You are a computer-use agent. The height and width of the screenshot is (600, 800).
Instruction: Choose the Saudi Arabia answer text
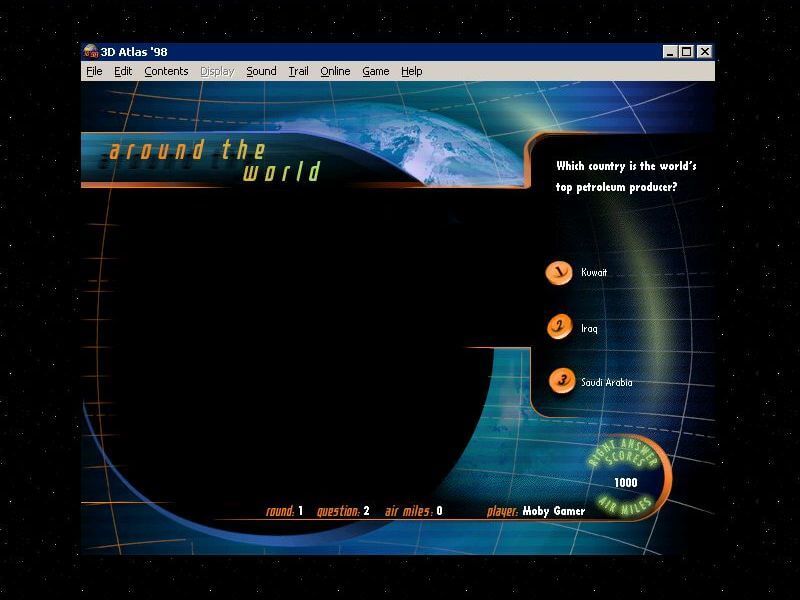pyautogui.click(x=607, y=382)
